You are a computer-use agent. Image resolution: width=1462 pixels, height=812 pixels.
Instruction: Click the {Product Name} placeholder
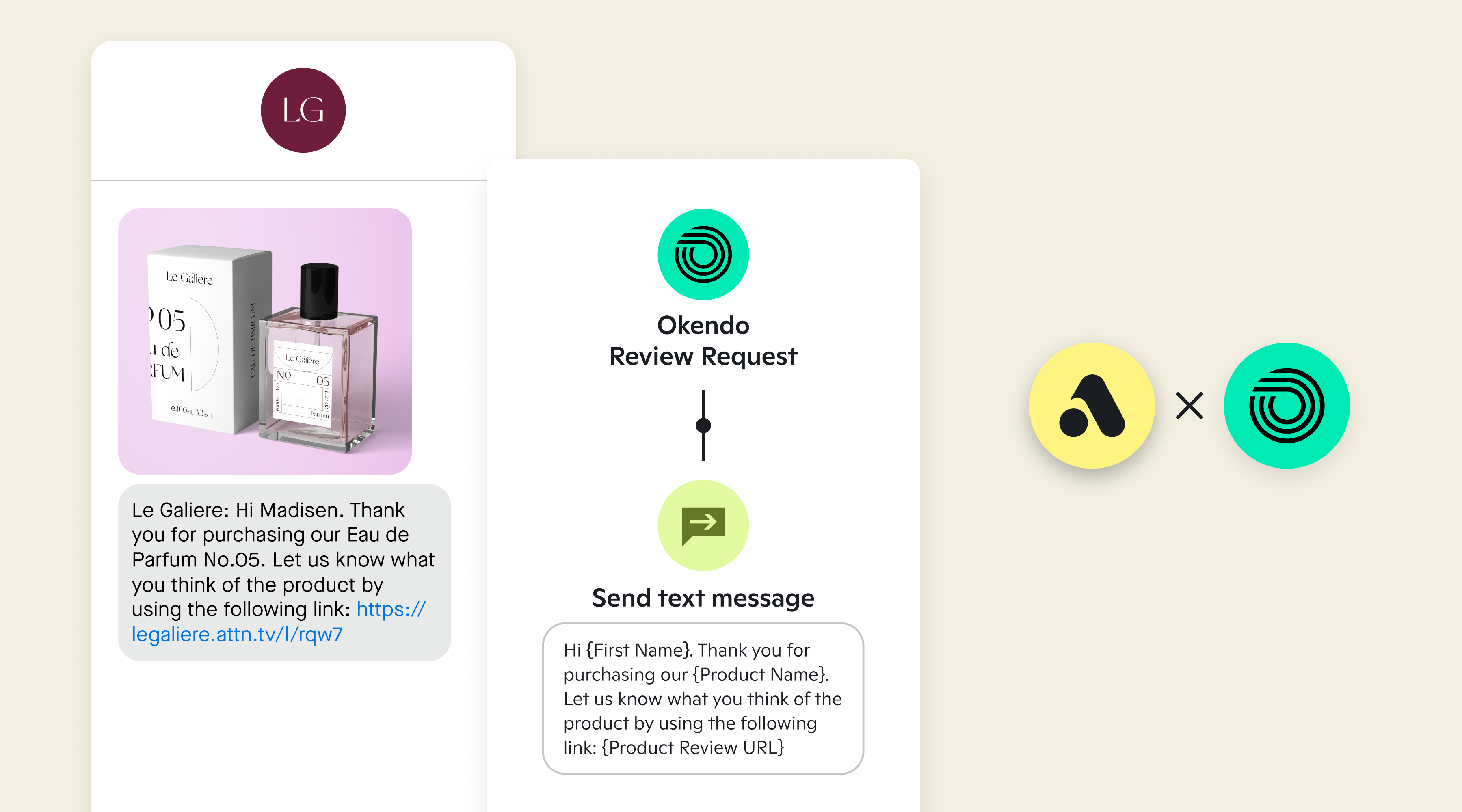click(x=760, y=675)
